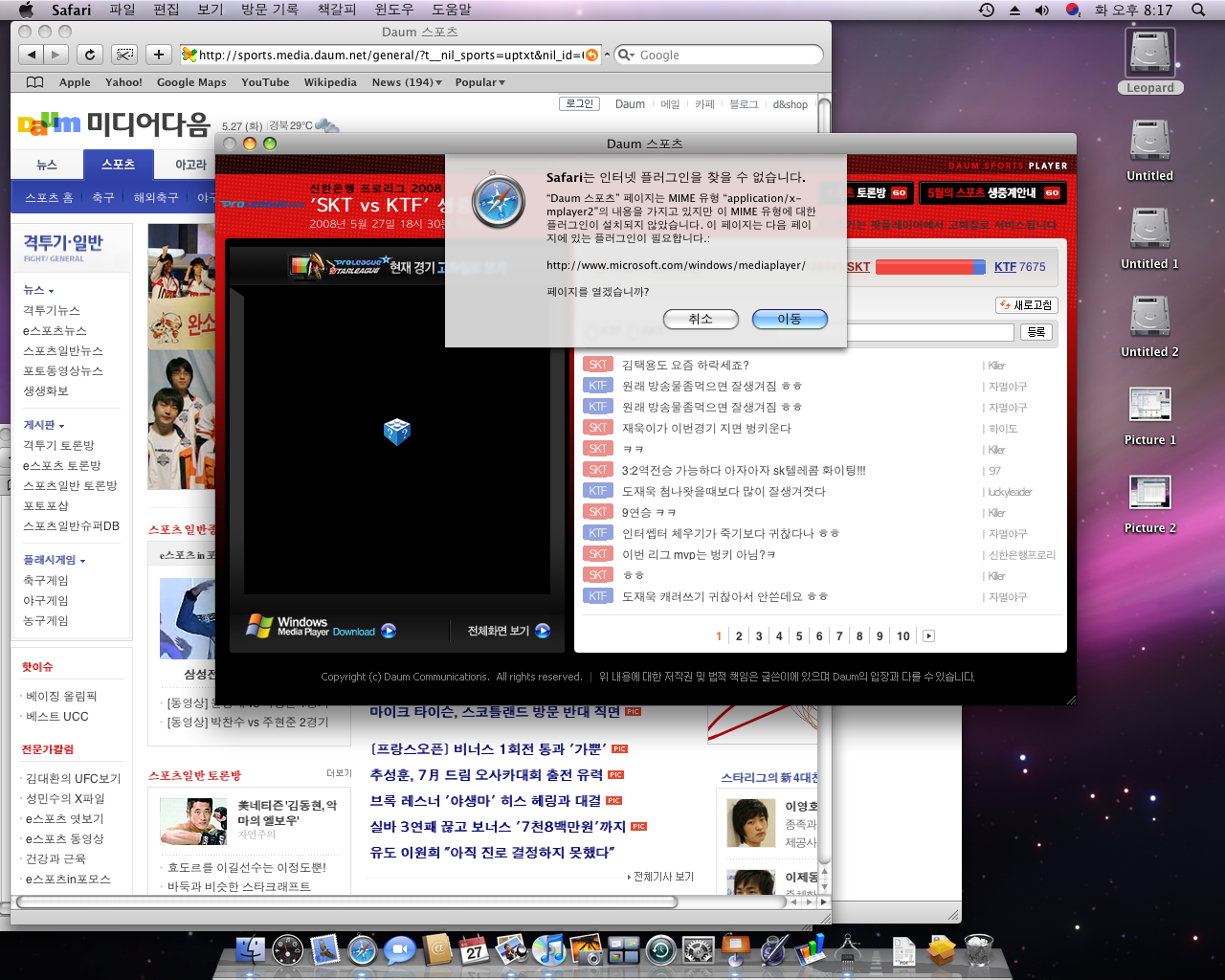The height and width of the screenshot is (980, 1225).
Task: Click the KTF vote link
Action: (1005, 267)
